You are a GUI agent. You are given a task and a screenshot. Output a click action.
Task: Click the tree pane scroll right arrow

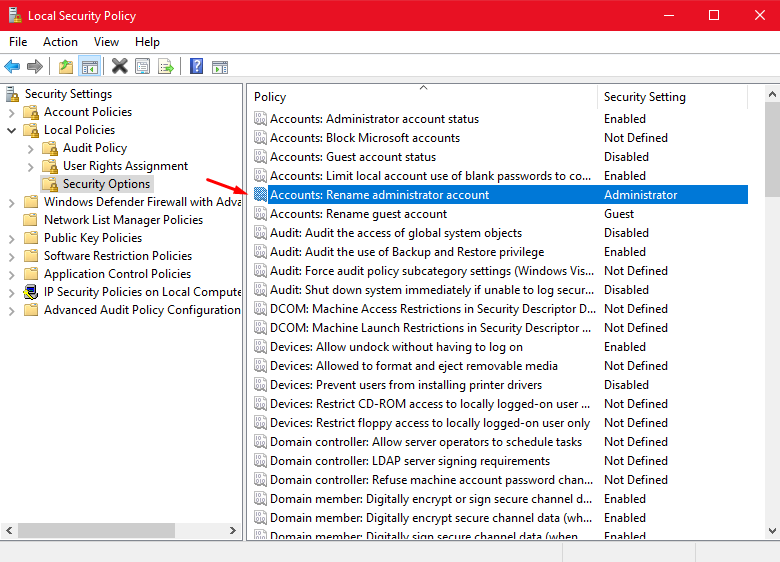point(232,530)
